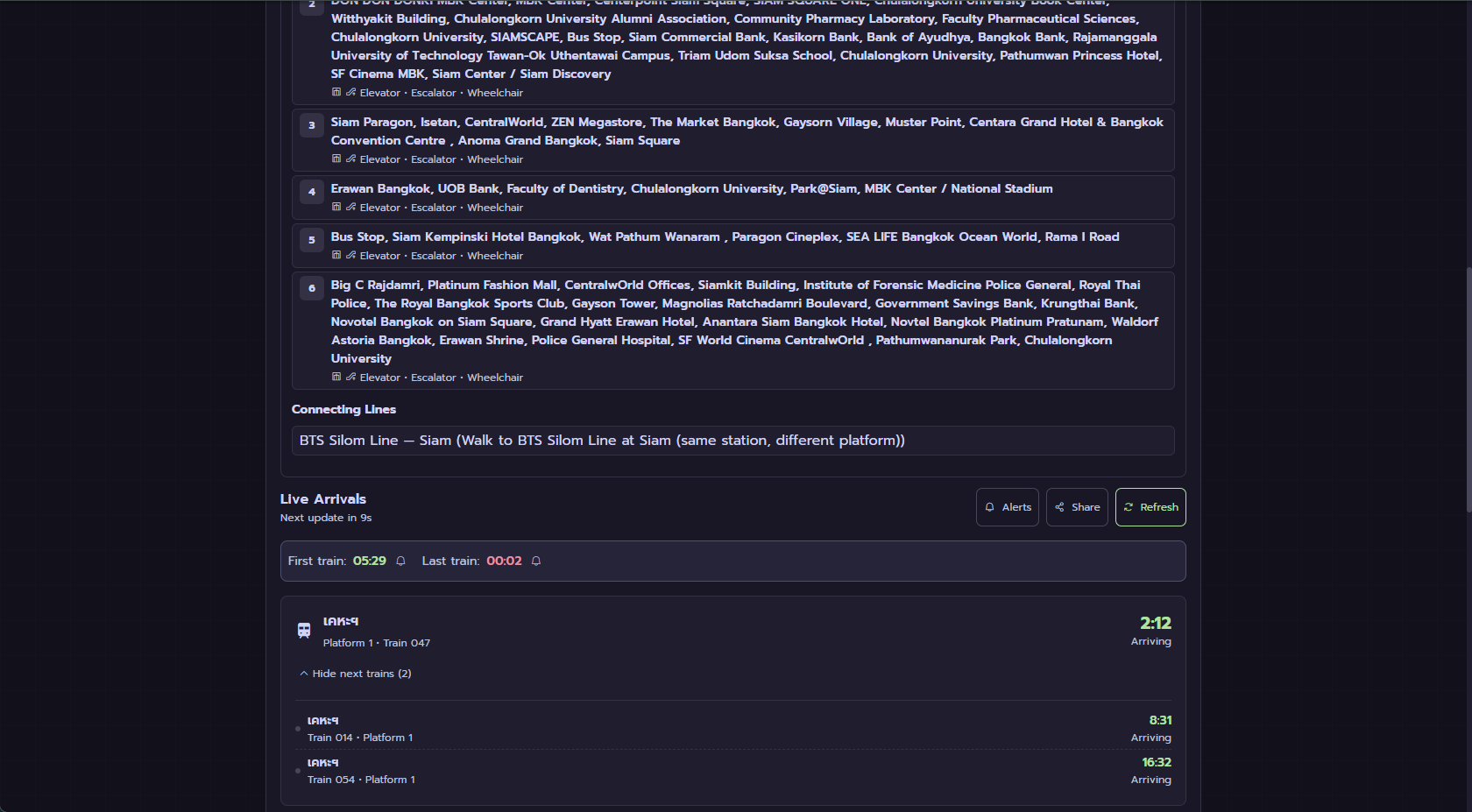The width and height of the screenshot is (1472, 812).
Task: Click exit 4 Erawan Bangkok description
Action: (691, 188)
